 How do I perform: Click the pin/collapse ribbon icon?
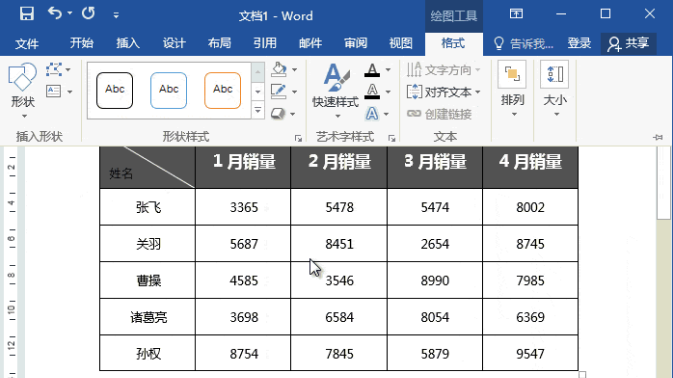coord(658,137)
